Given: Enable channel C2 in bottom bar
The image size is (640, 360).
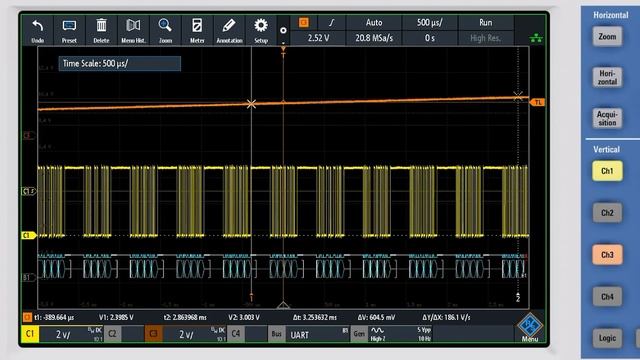Looking at the screenshot, I should pos(112,334).
